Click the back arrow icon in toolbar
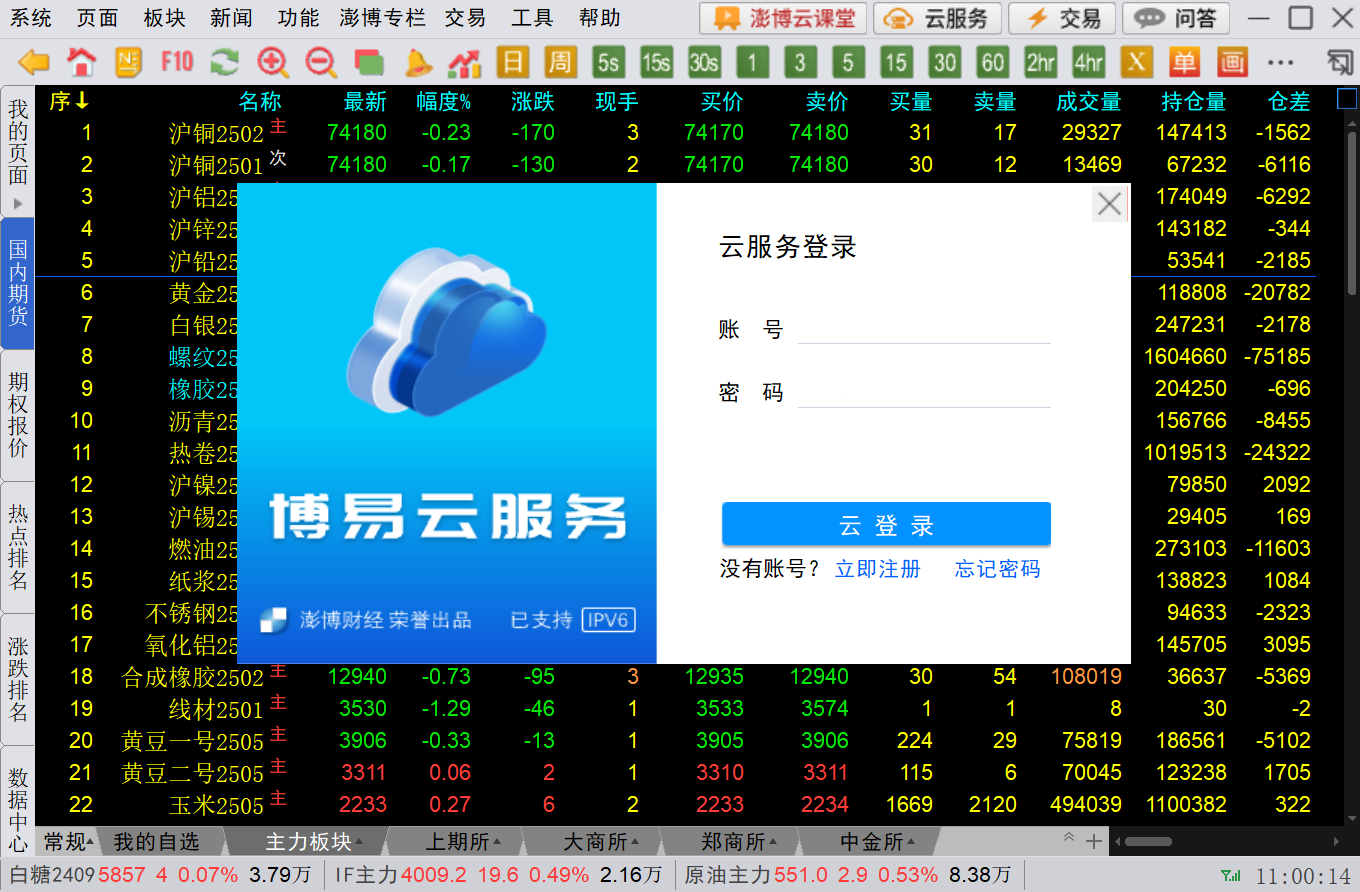 [x=34, y=63]
